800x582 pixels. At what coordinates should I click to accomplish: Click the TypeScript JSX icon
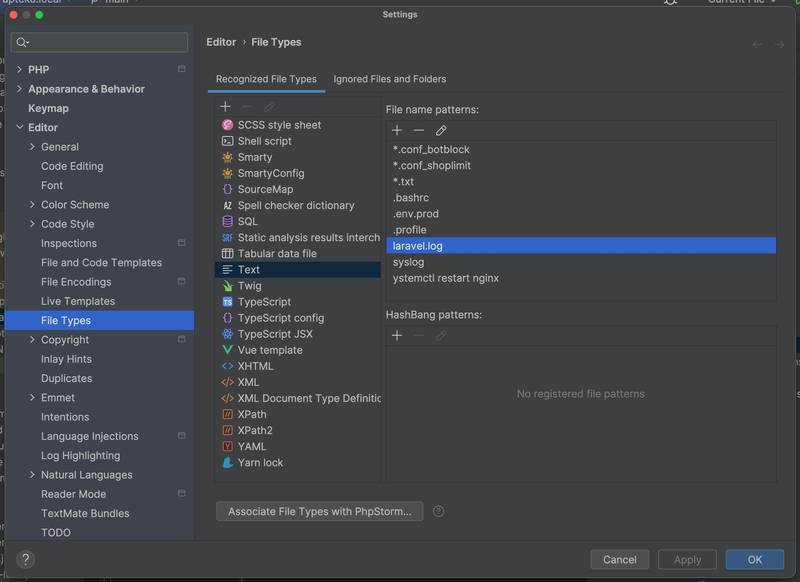click(228, 334)
